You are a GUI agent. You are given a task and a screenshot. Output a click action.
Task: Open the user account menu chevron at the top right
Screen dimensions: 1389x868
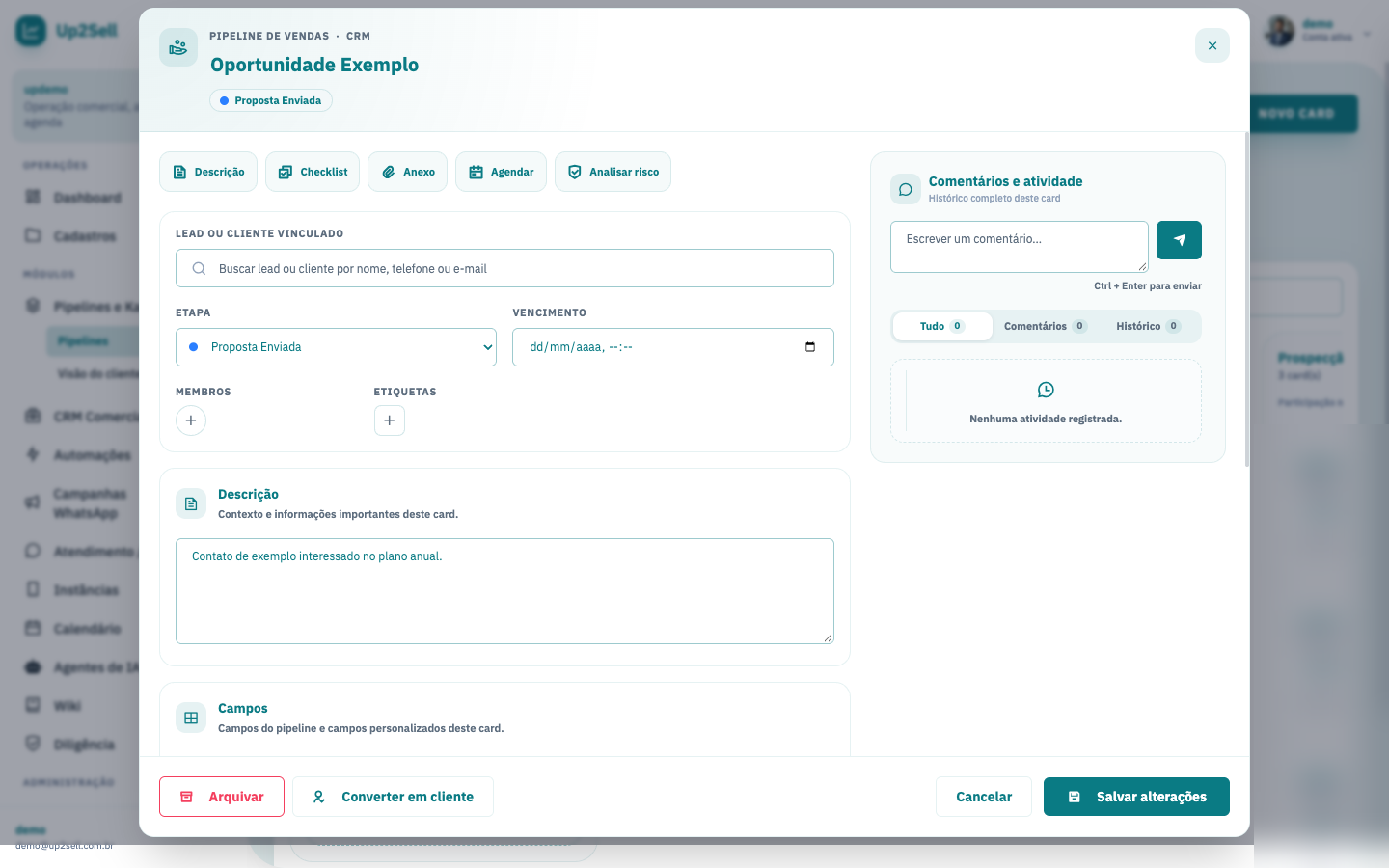pyautogui.click(x=1367, y=34)
